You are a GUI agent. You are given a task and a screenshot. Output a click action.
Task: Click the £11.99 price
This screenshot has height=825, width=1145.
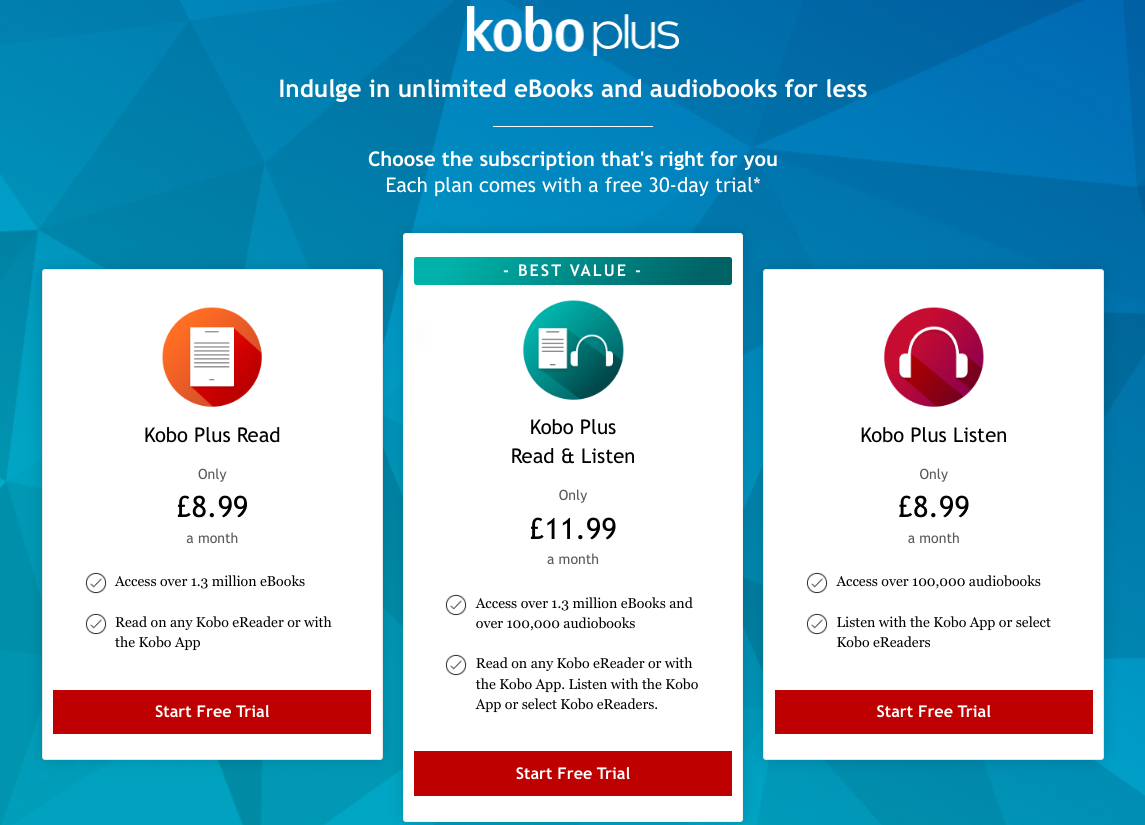573,528
